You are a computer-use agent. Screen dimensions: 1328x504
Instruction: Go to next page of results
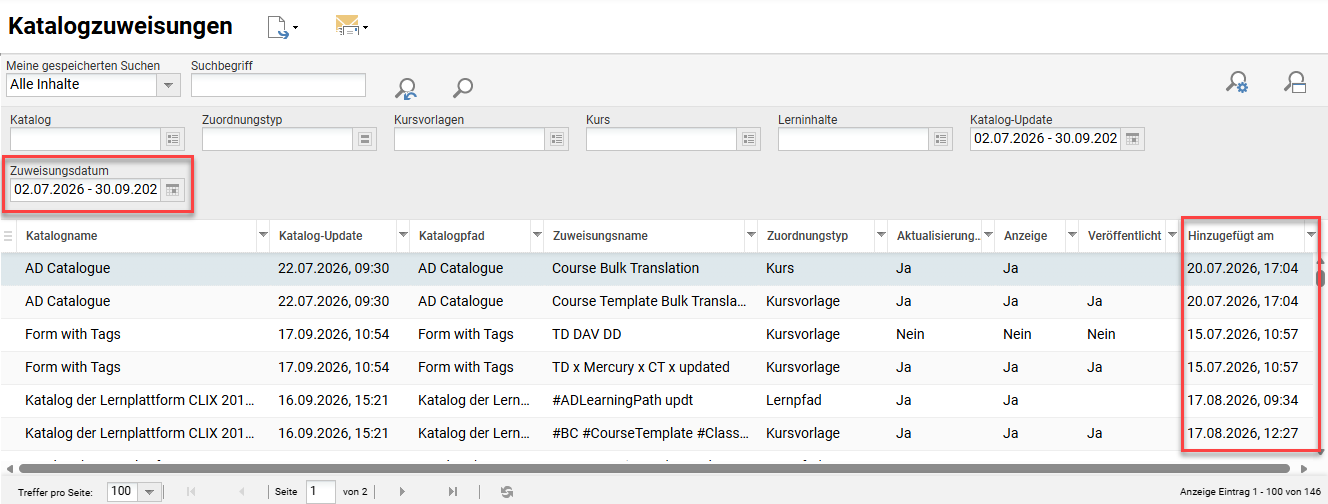(403, 491)
